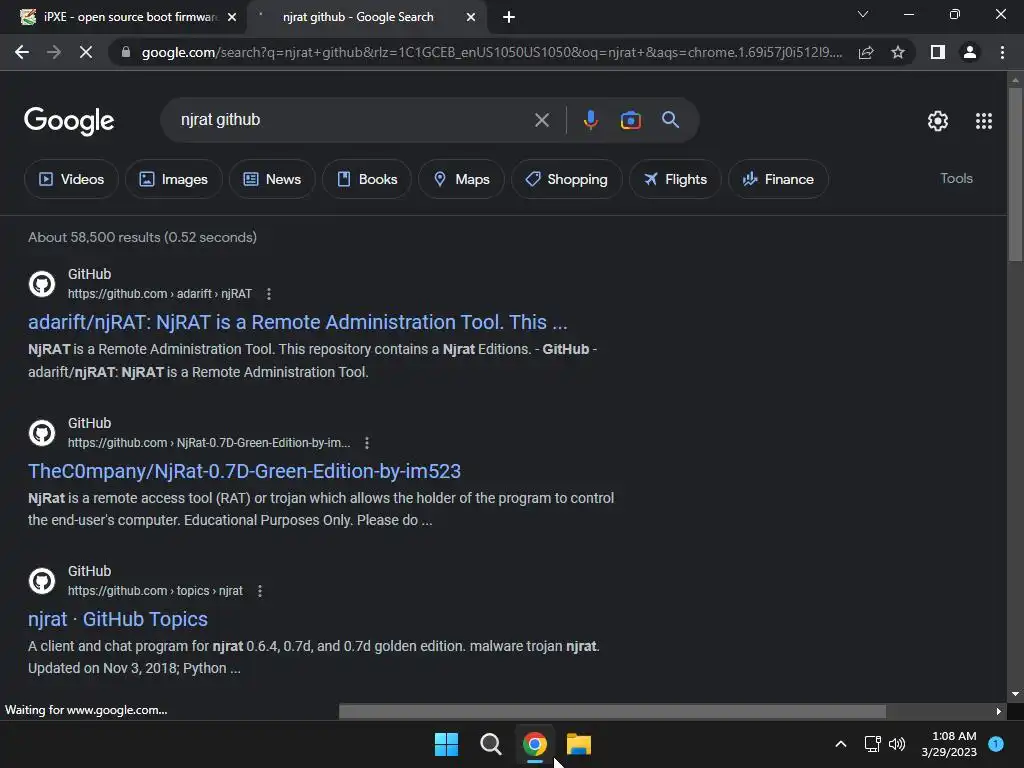Click the github.com › adarift › njRAT URL
1024x768 pixels.
pos(159,294)
